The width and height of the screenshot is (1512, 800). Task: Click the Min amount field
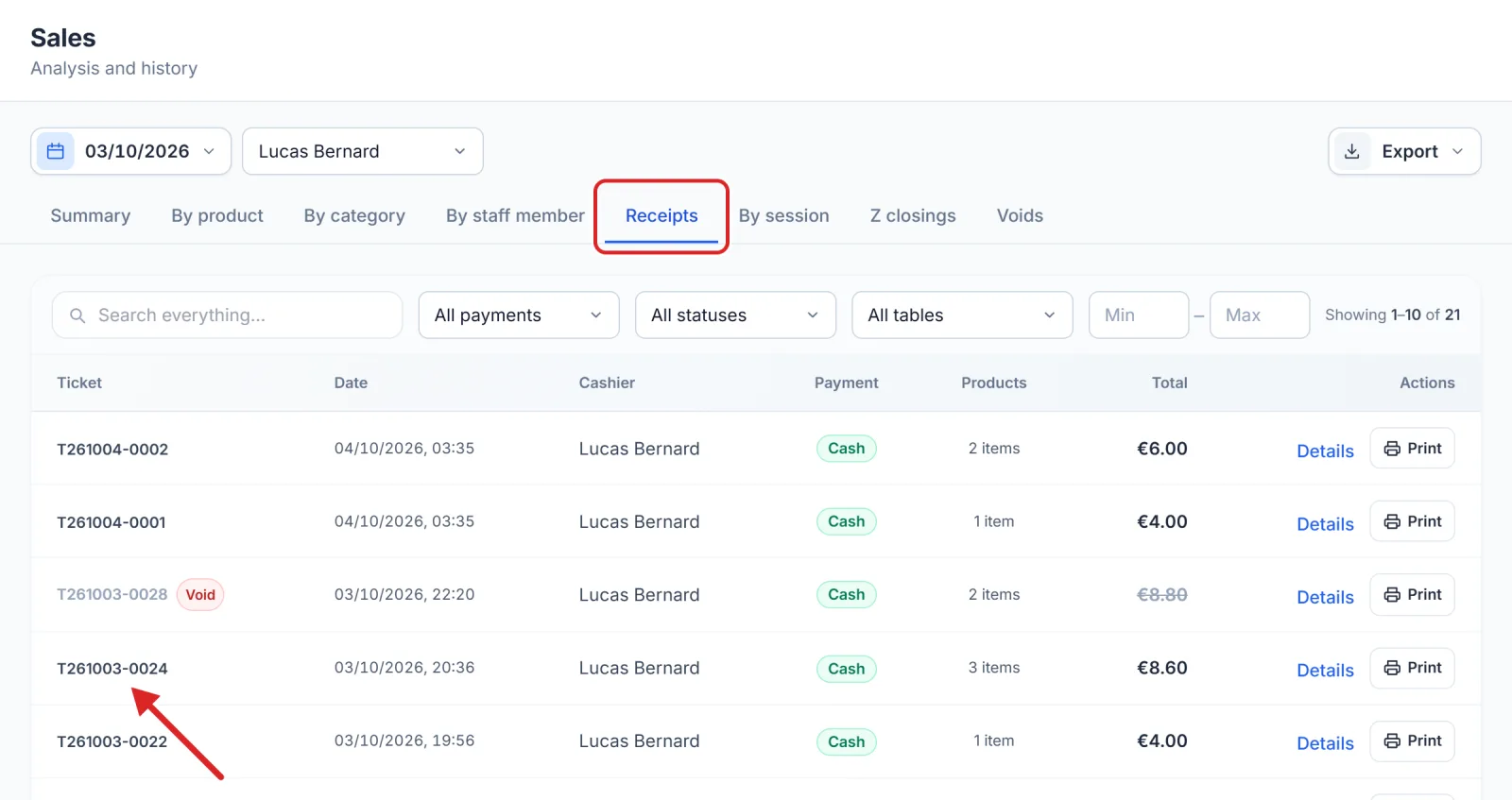coord(1139,315)
